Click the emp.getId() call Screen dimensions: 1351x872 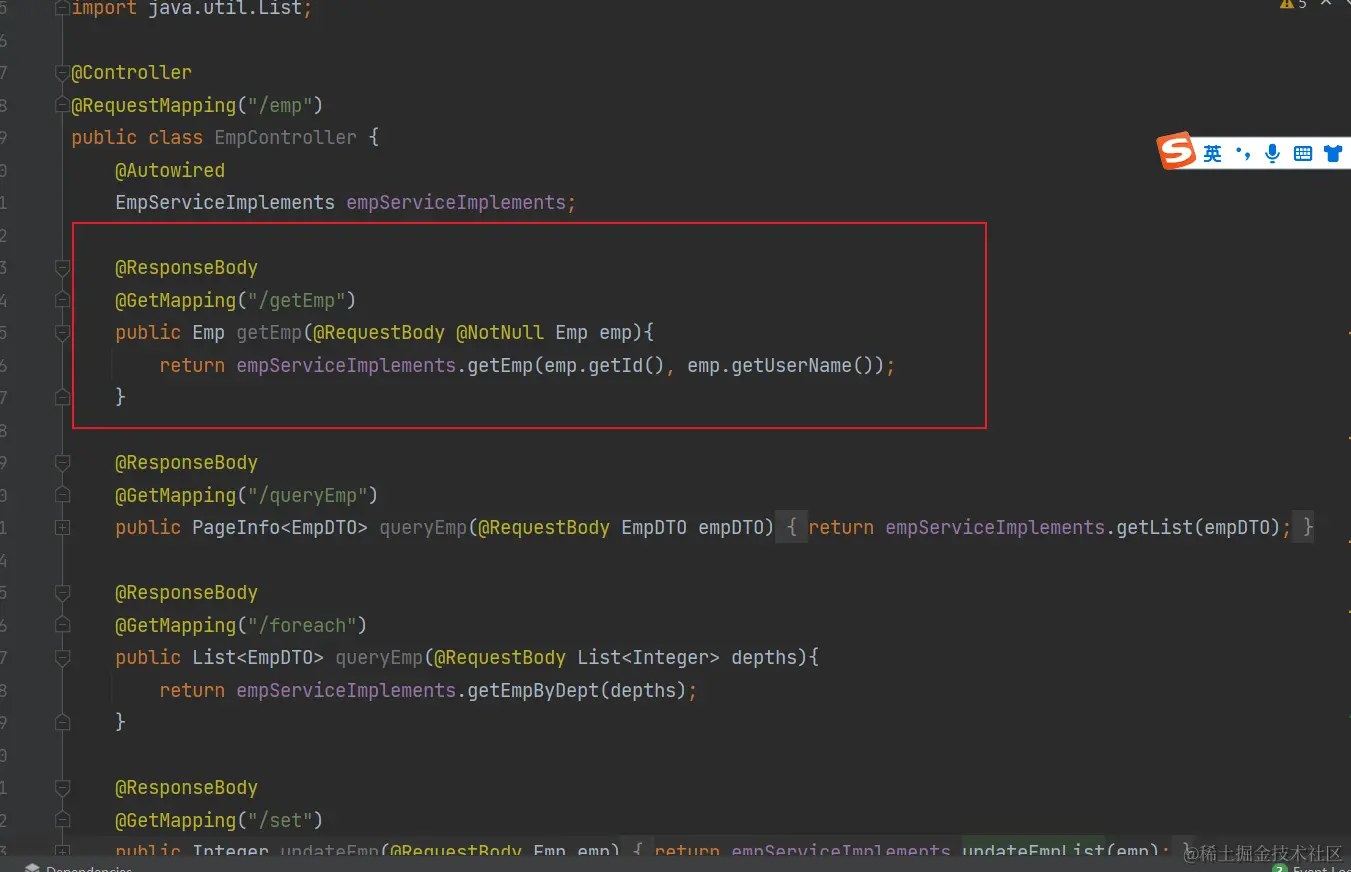click(x=605, y=365)
